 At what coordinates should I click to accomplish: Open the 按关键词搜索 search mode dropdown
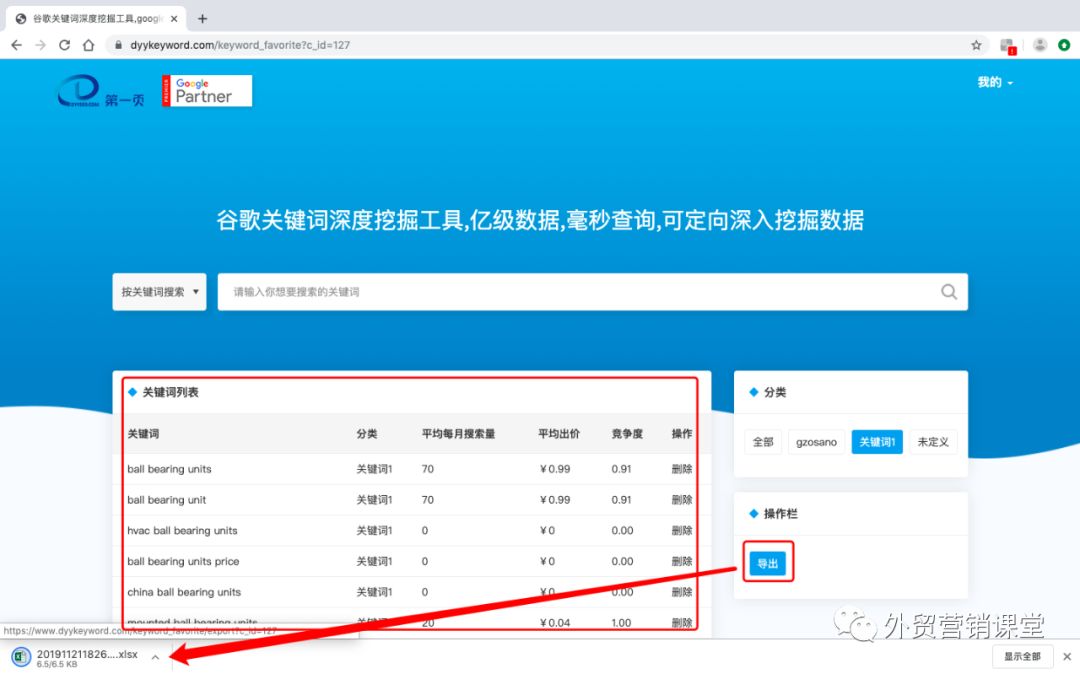click(158, 291)
